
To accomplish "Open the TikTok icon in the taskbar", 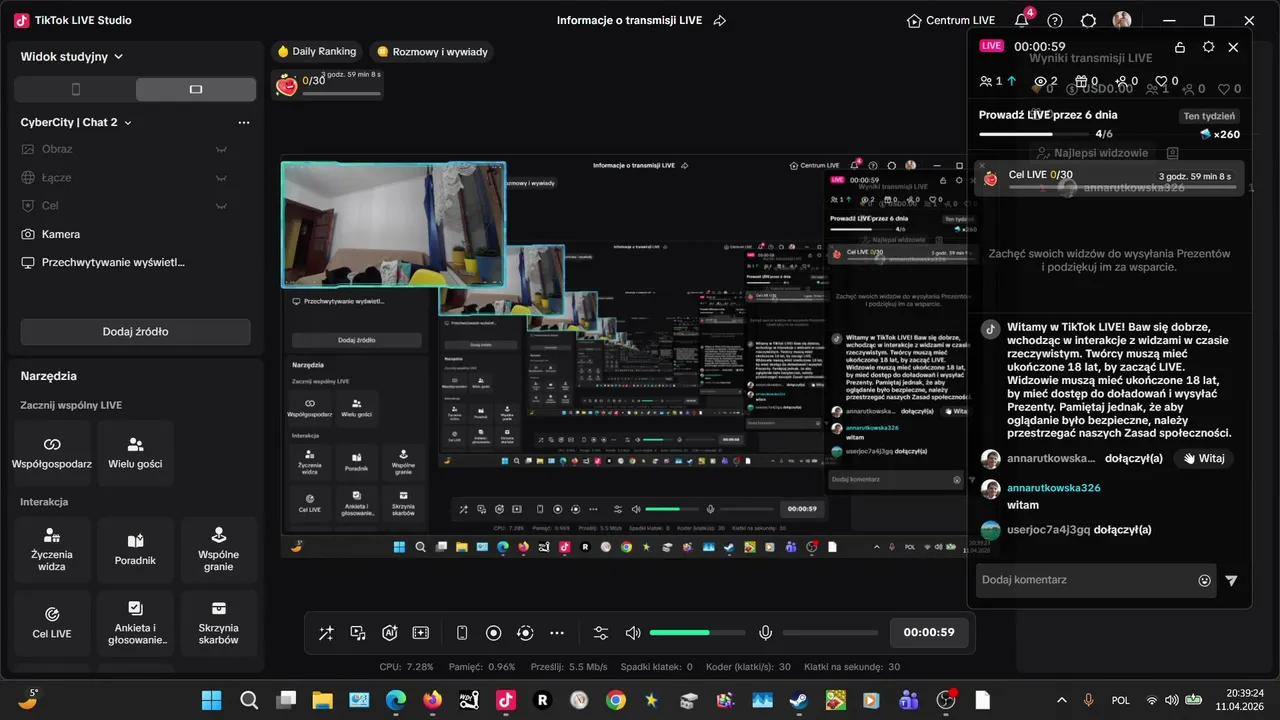I will click(506, 700).
